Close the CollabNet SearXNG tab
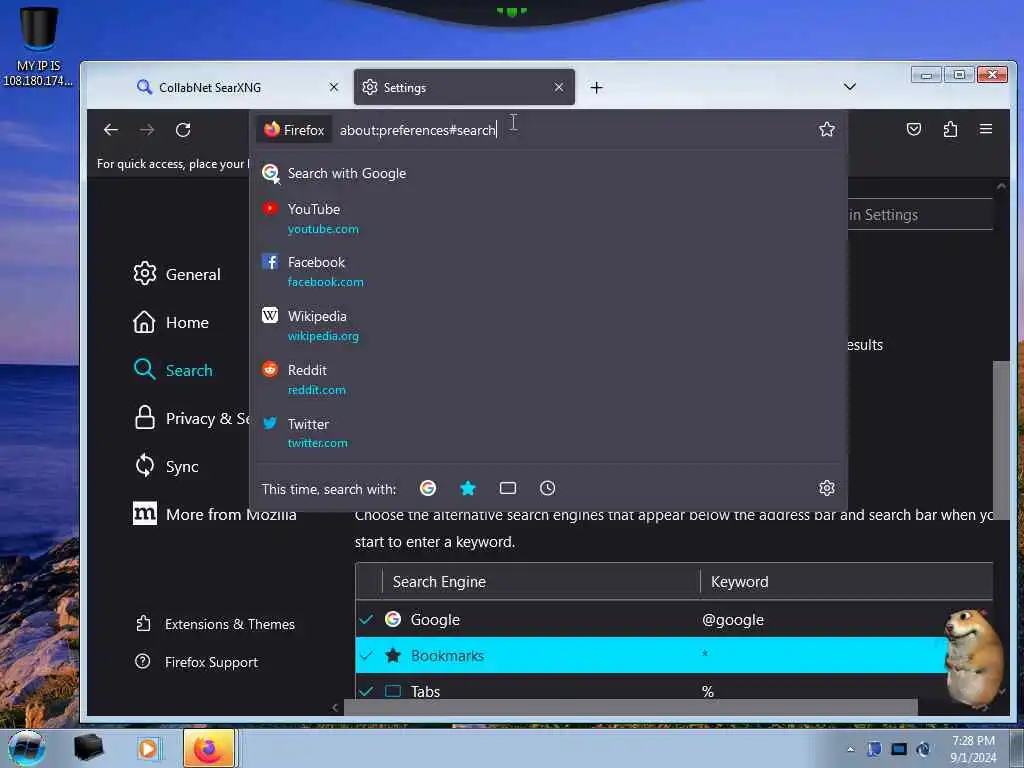 point(334,87)
